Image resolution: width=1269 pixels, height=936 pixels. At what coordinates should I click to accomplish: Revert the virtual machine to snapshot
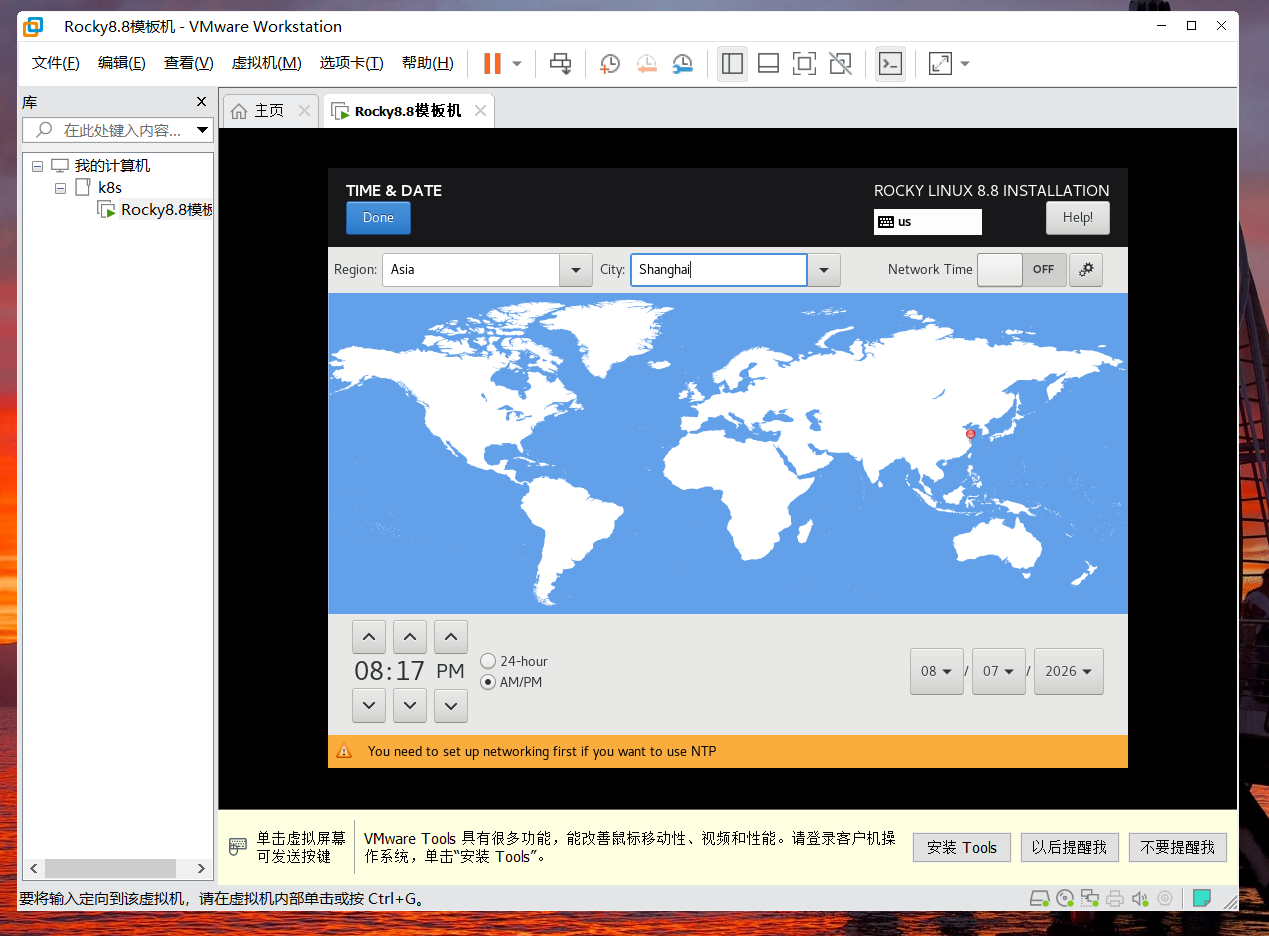(646, 64)
